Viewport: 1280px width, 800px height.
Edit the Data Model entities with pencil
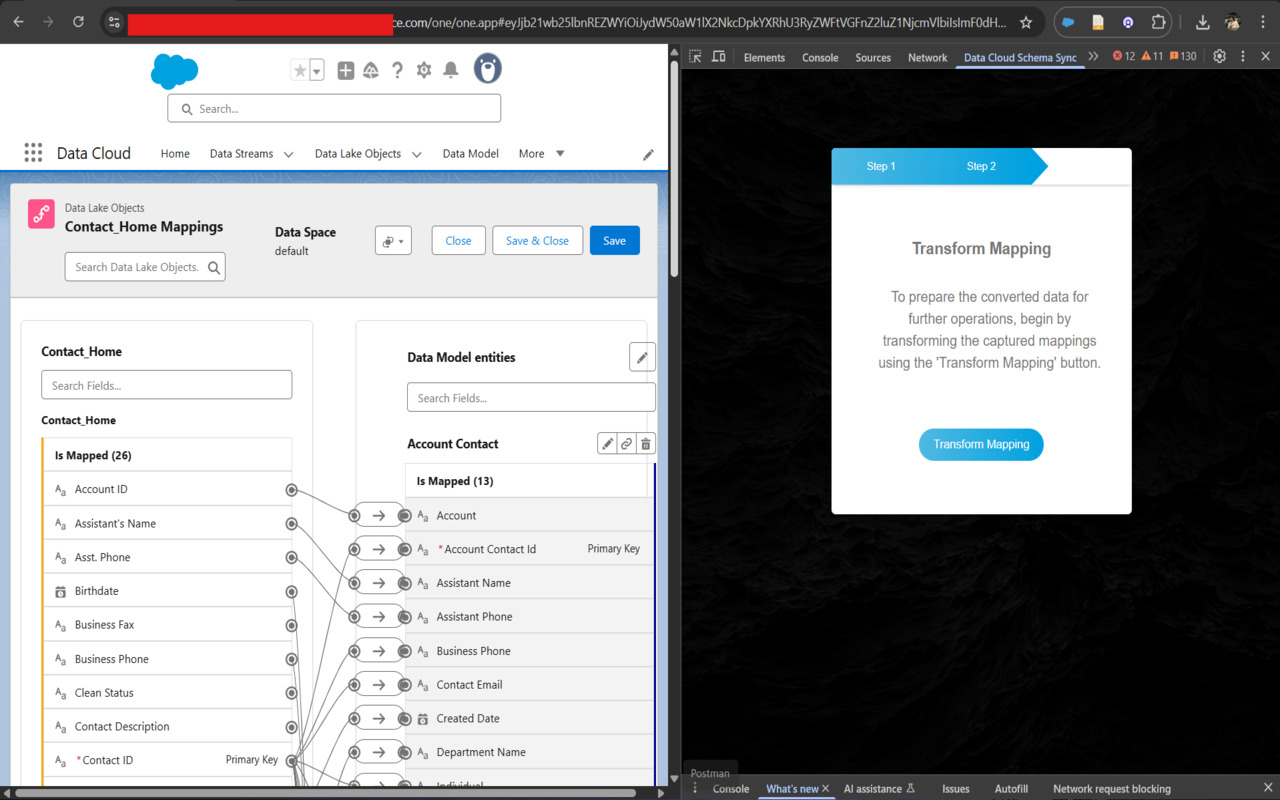pyautogui.click(x=642, y=357)
